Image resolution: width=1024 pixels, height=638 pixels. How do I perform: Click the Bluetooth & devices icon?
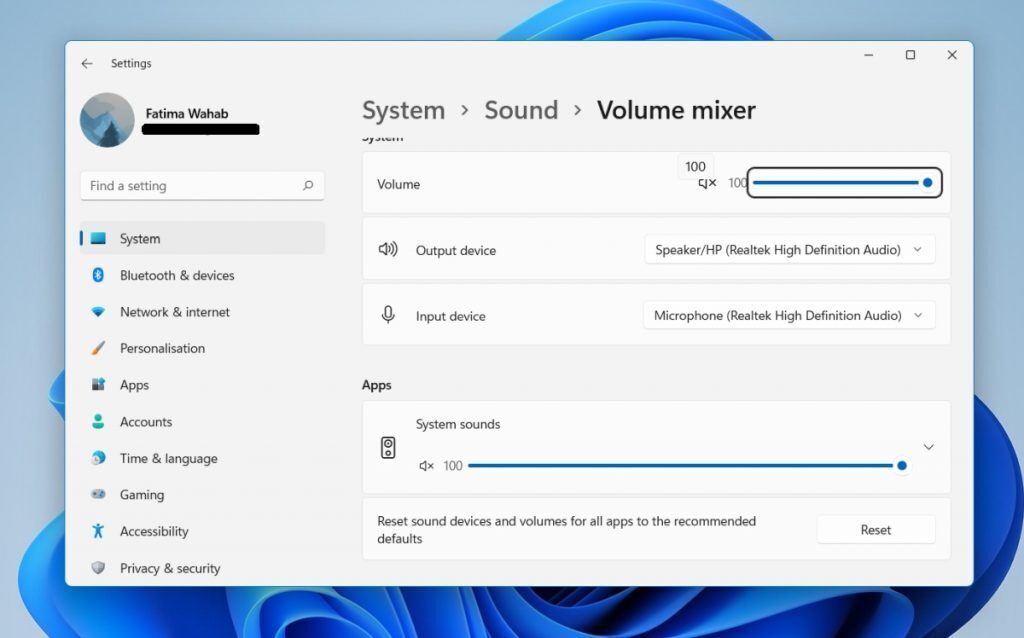tap(98, 275)
